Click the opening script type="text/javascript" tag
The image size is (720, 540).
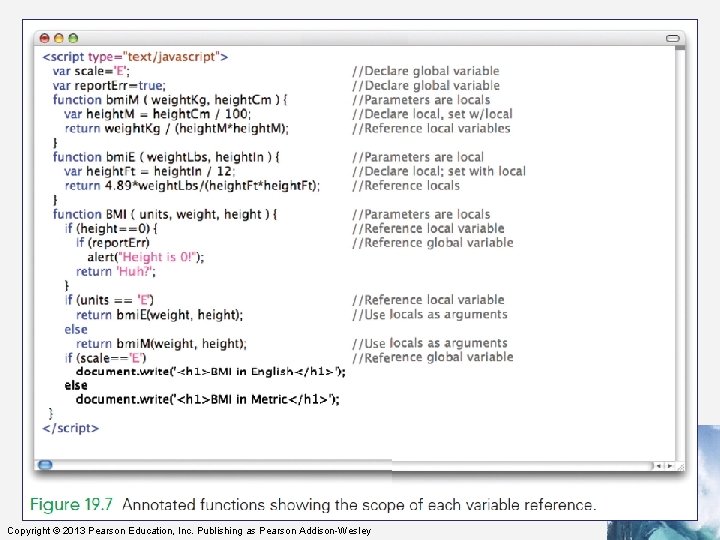(x=135, y=57)
